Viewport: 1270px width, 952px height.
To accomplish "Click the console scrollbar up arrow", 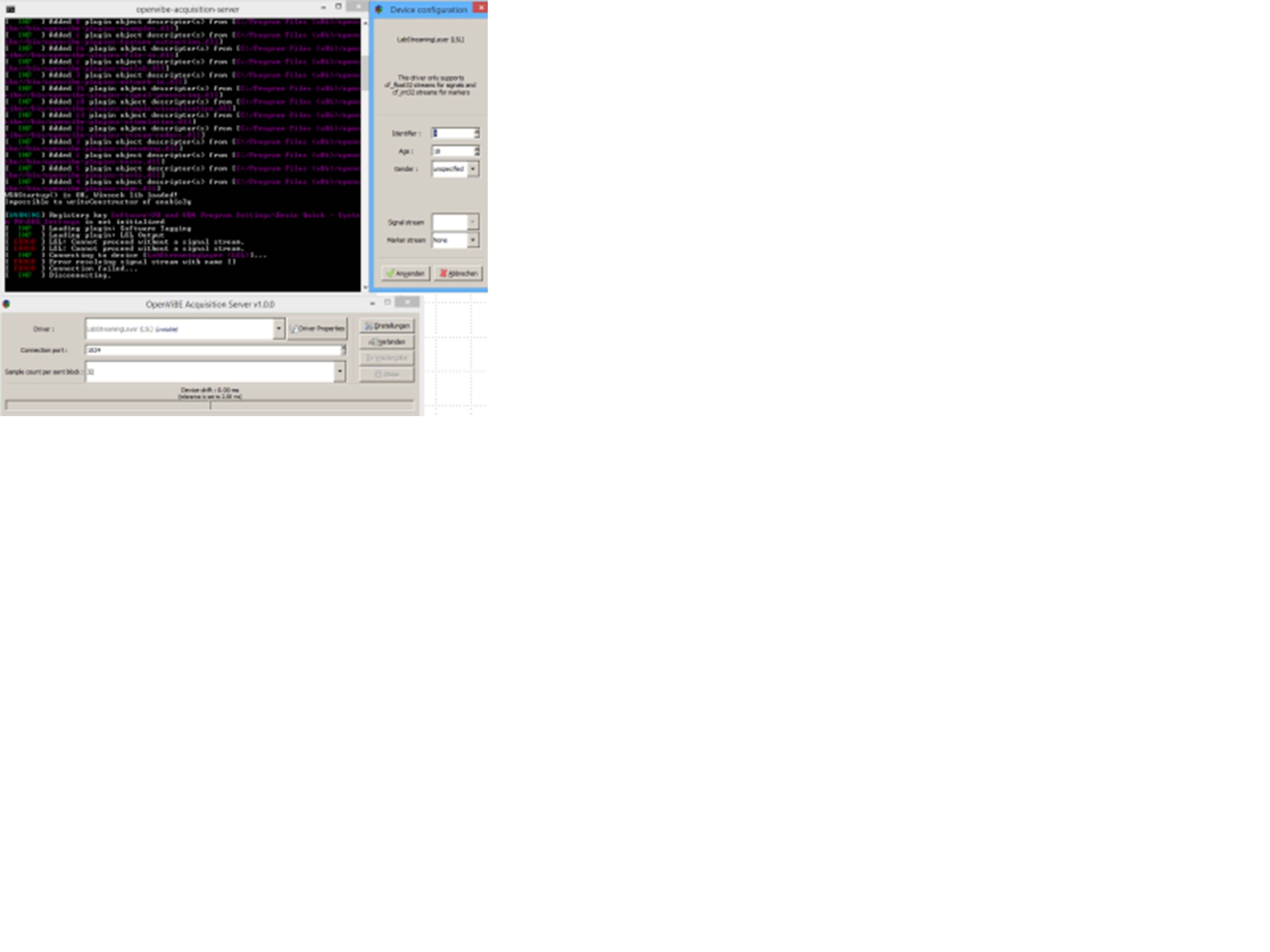I will pyautogui.click(x=365, y=23).
